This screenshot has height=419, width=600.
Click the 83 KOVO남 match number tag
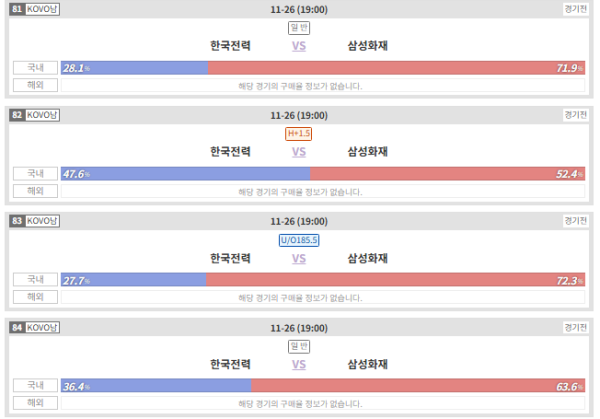[x=34, y=221]
